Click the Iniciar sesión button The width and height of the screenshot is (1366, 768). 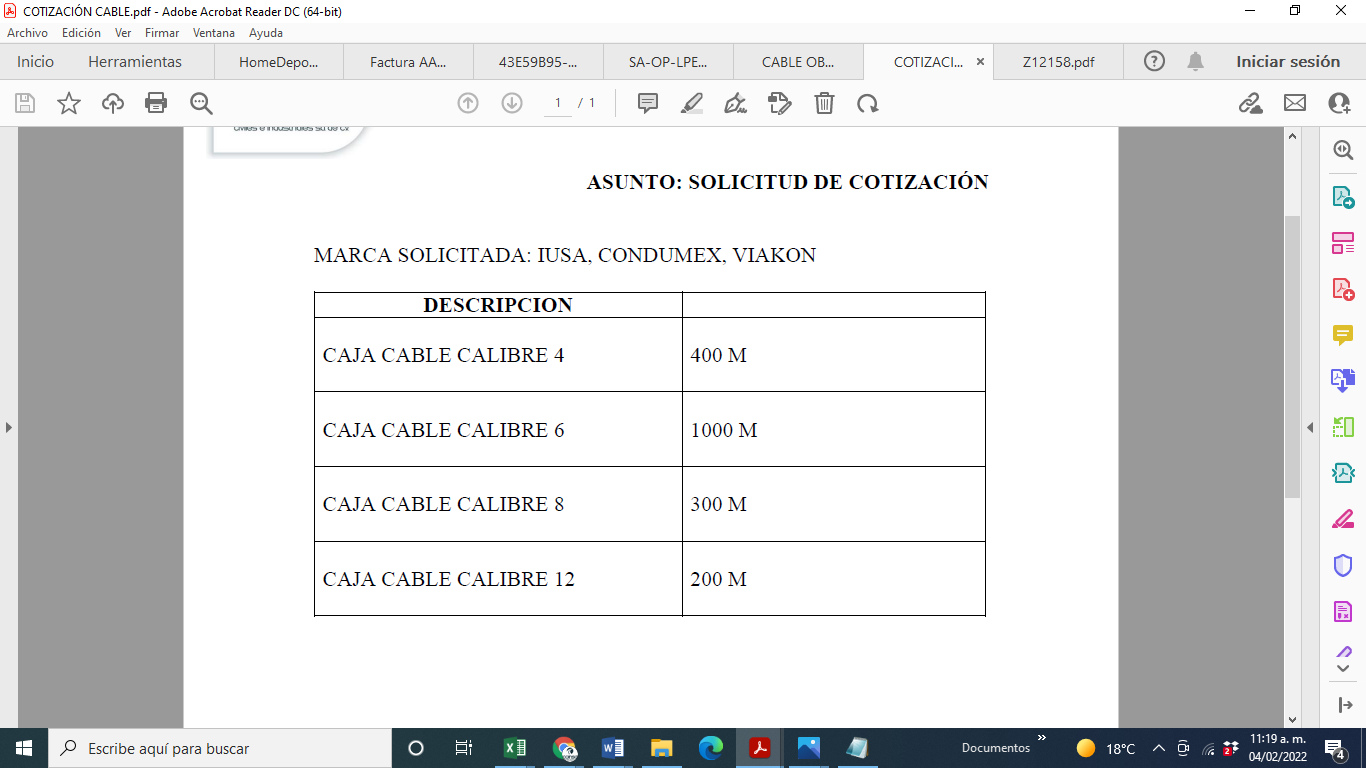click(1288, 61)
